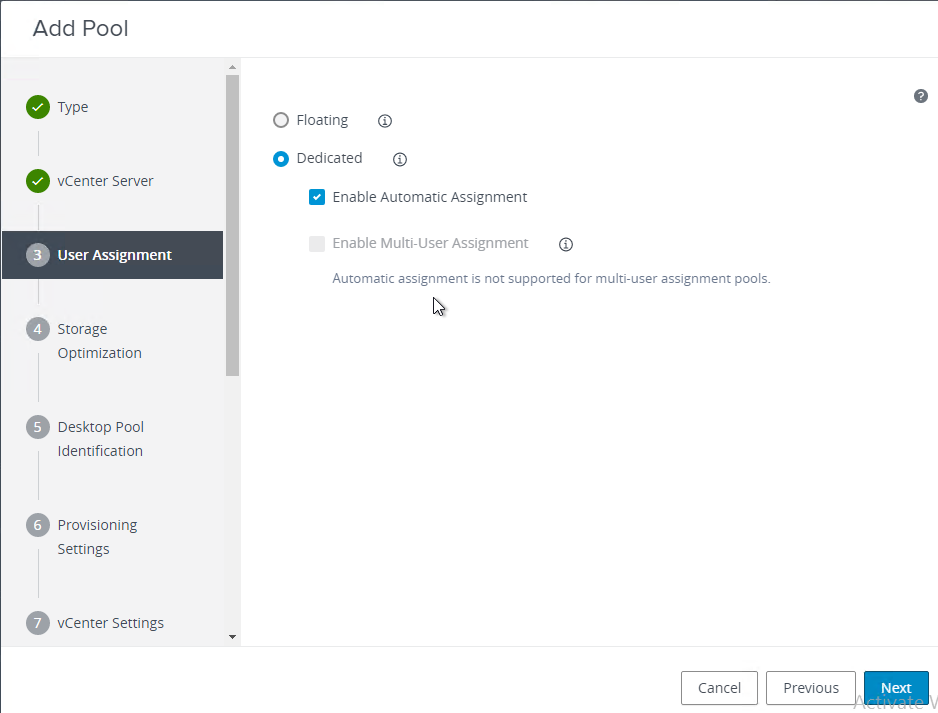The height and width of the screenshot is (713, 938).
Task: Cancel the Add Pool wizard
Action: pyautogui.click(x=719, y=688)
